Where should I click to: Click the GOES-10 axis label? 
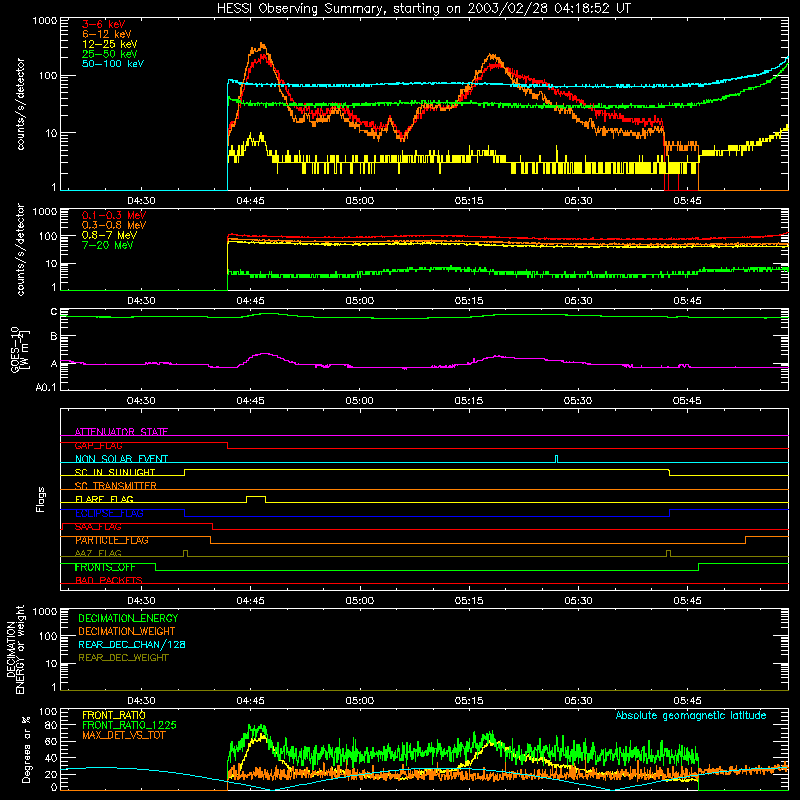19,349
